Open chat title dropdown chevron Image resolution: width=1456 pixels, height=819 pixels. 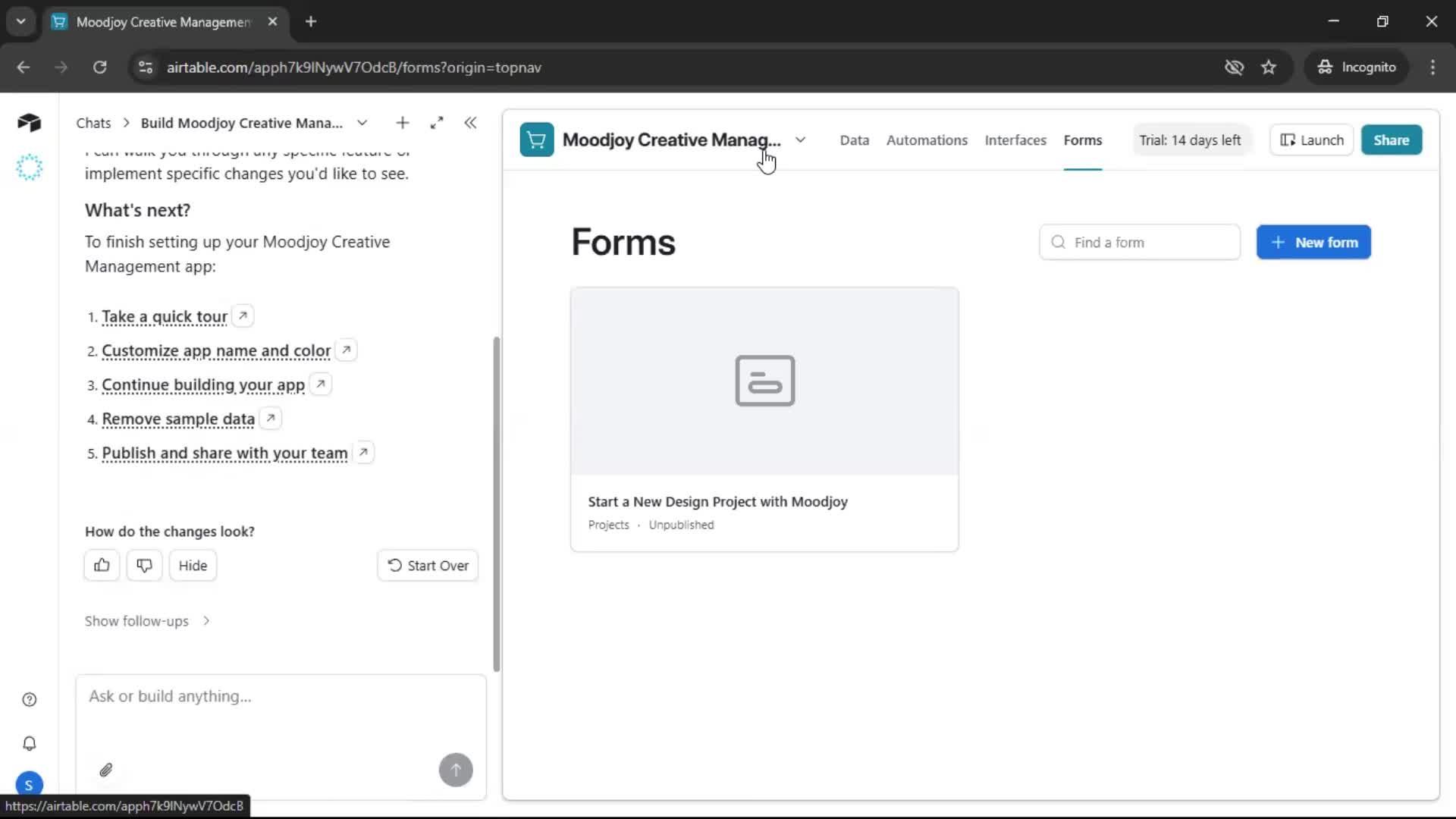click(x=362, y=123)
